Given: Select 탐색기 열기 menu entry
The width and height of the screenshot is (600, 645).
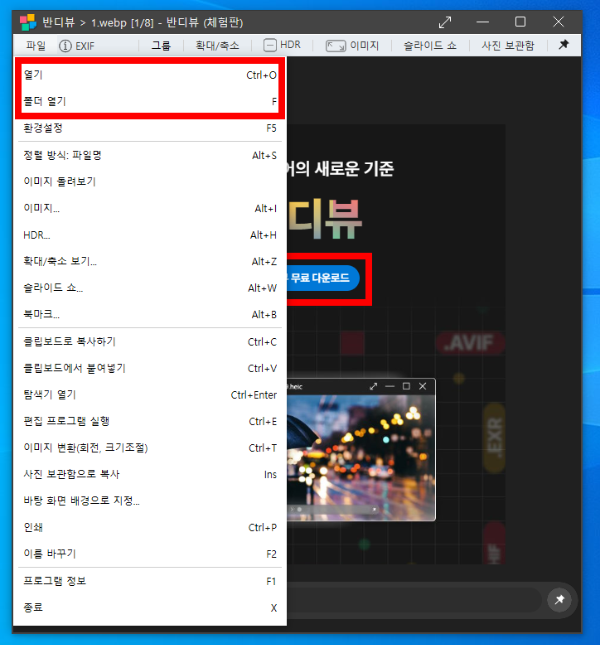Looking at the screenshot, I should click(x=150, y=394).
